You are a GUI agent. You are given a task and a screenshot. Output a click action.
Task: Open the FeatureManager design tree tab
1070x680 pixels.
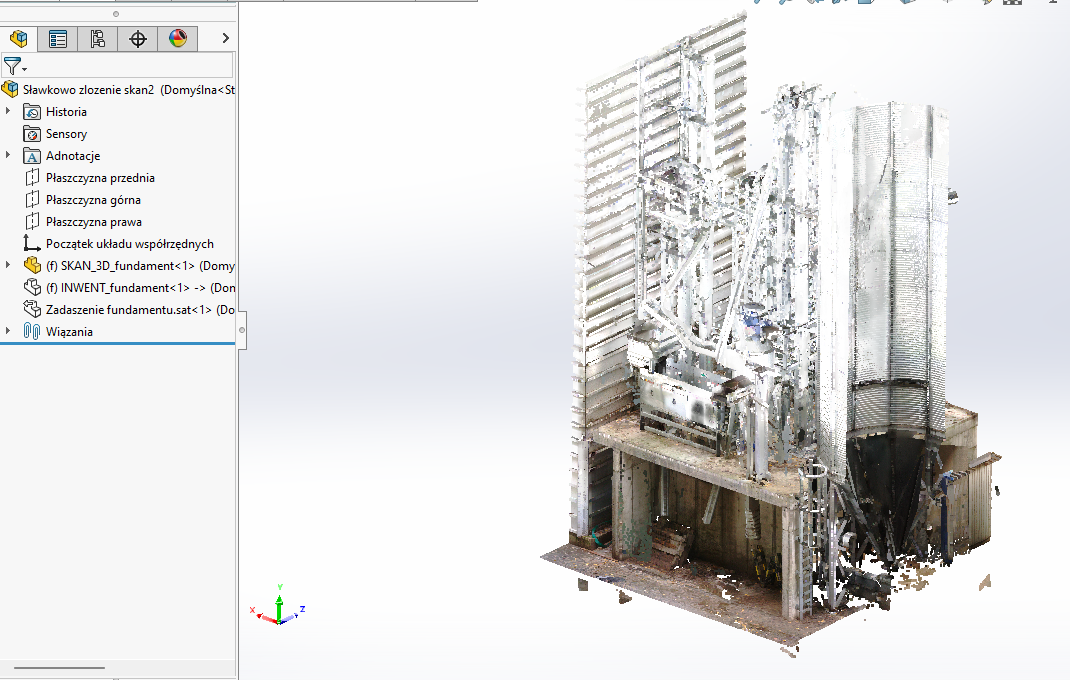[x=19, y=39]
